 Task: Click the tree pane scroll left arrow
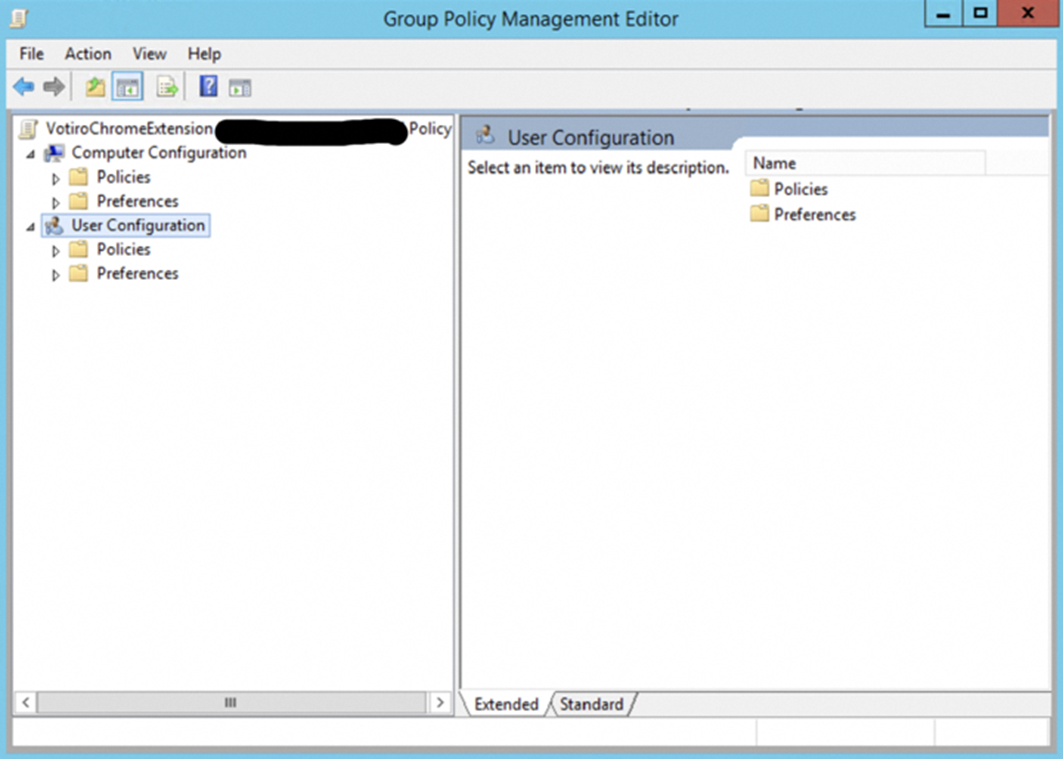26,702
